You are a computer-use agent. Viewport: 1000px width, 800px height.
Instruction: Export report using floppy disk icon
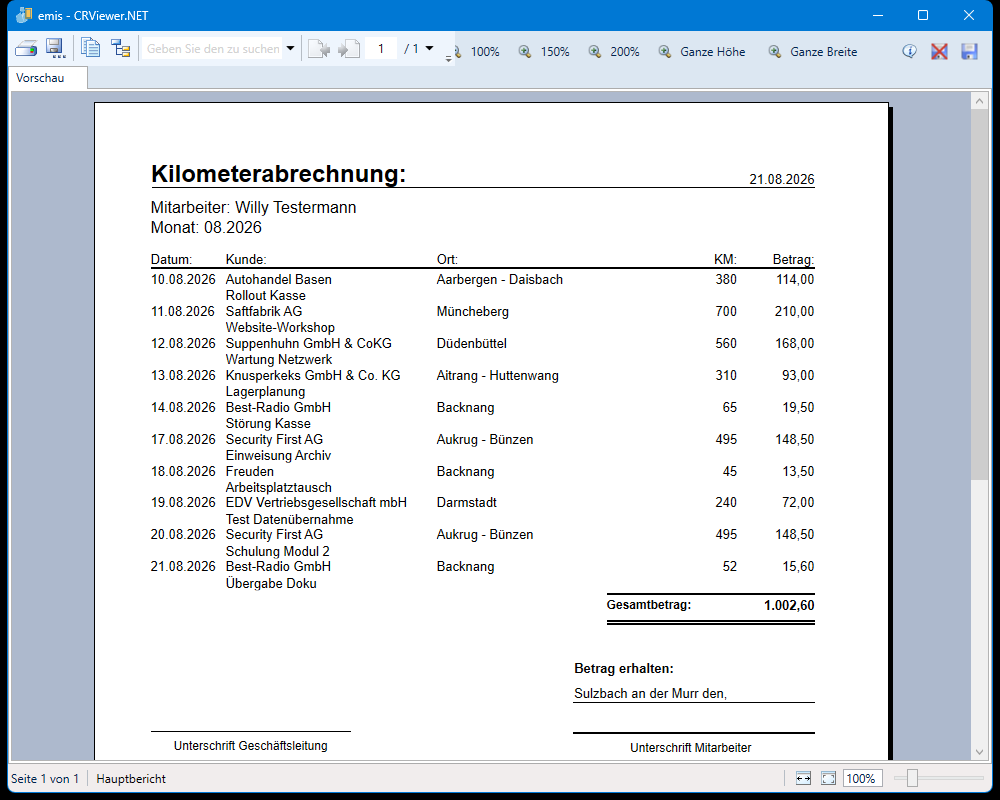55,48
